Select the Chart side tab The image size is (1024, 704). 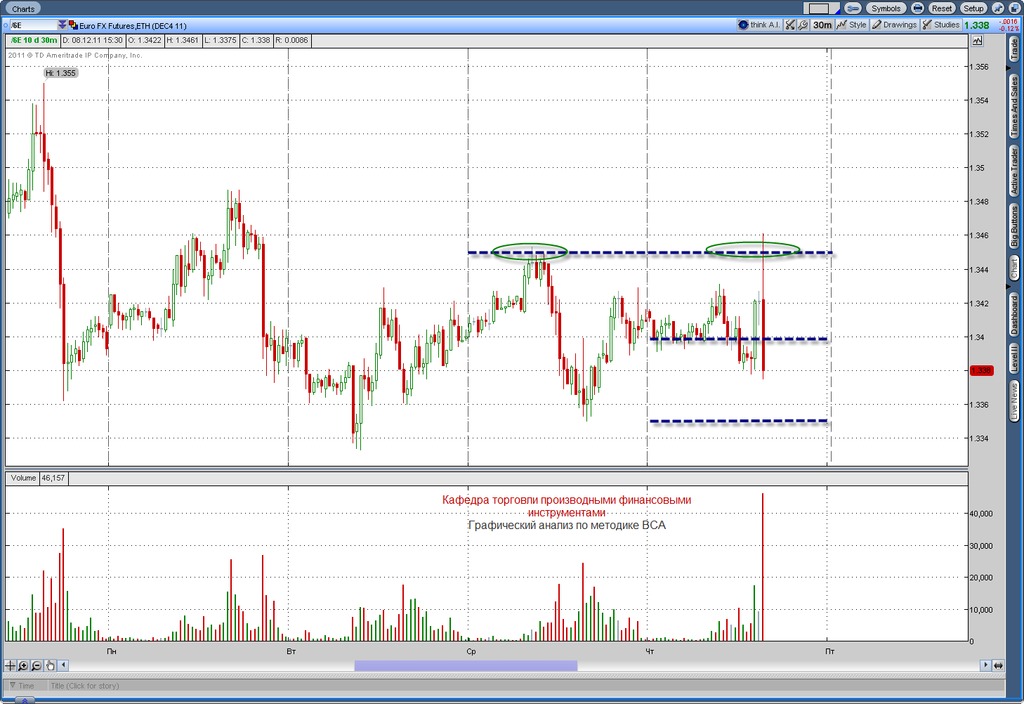point(1014,268)
